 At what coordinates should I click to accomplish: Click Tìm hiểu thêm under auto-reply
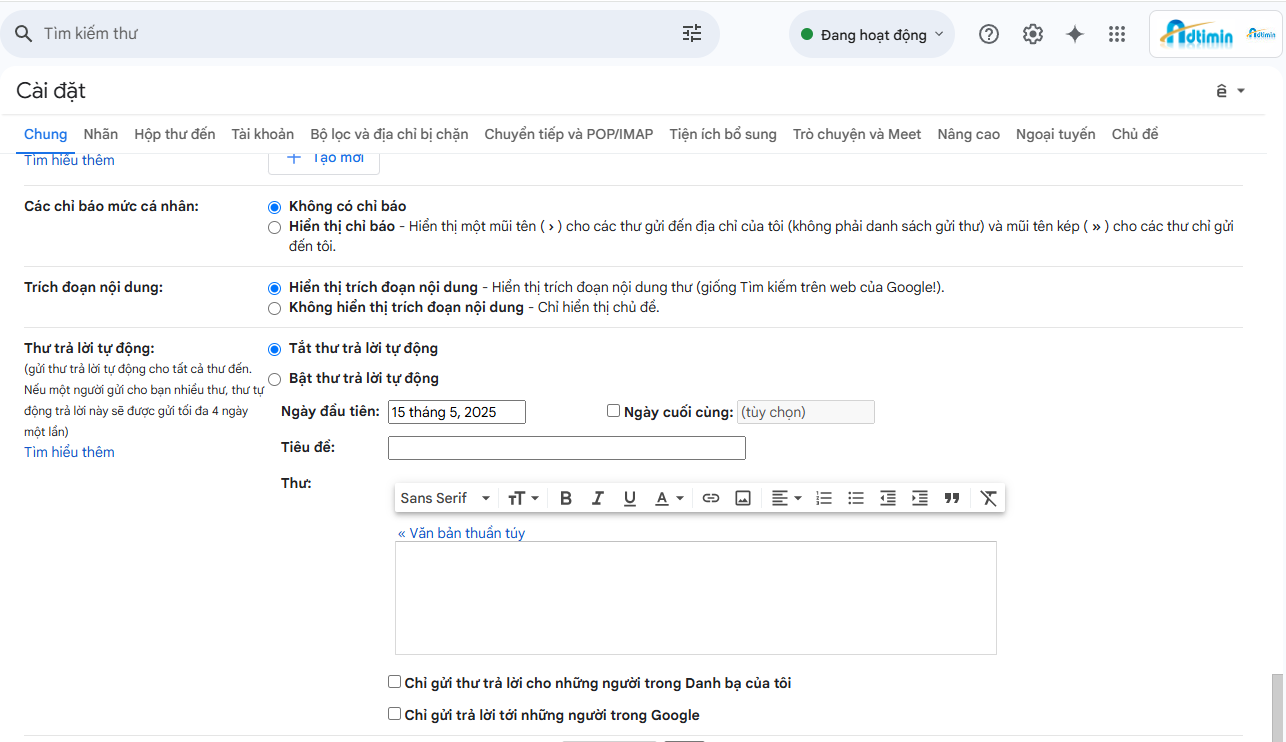coord(69,452)
